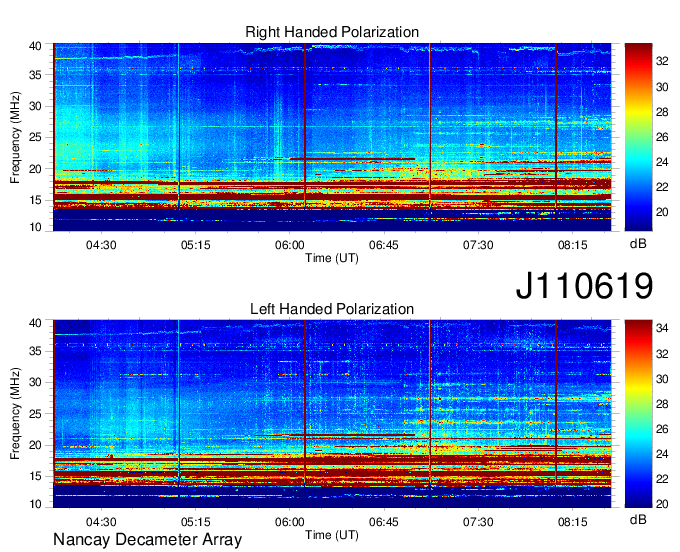Click the lower plot's "Frequency (MHz)" label
Image resolution: width=680 pixels, height=552 pixels.
15,413
